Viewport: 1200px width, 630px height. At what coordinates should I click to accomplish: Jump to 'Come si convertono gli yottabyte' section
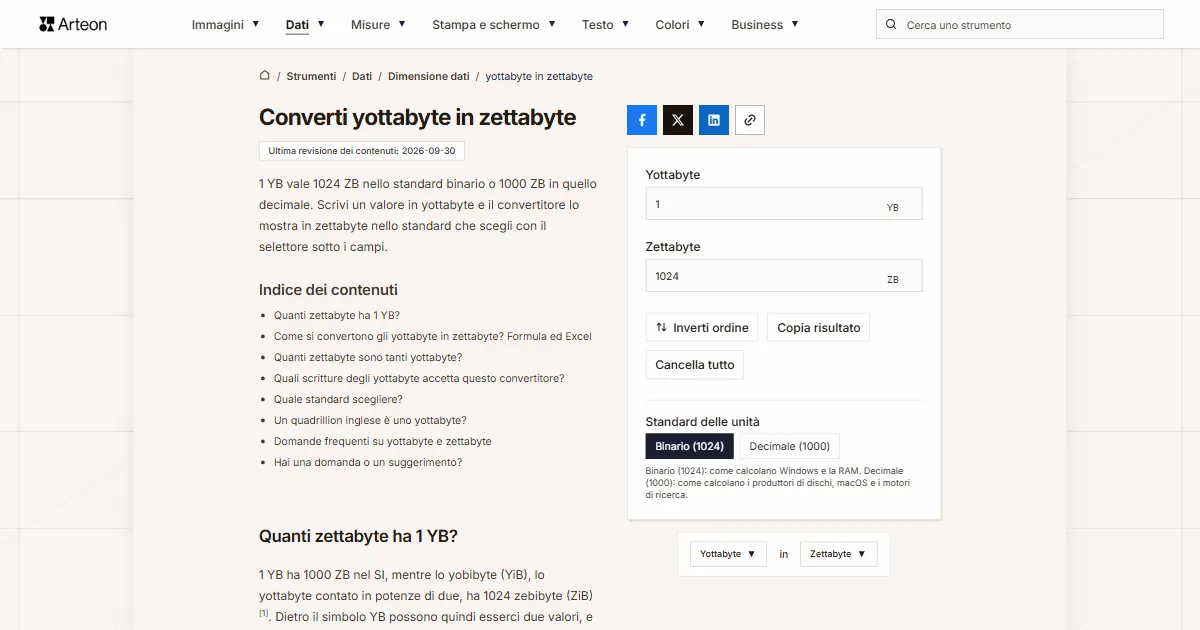[433, 336]
